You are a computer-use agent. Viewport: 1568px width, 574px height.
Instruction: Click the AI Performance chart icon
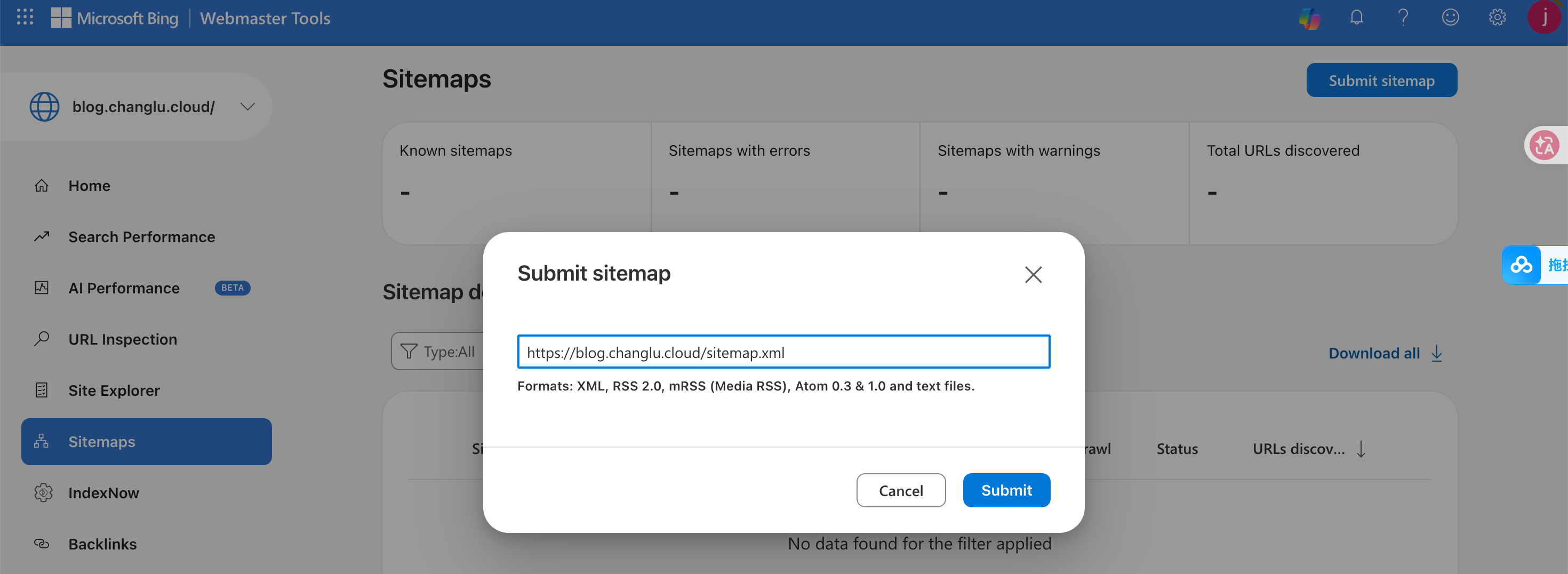42,288
